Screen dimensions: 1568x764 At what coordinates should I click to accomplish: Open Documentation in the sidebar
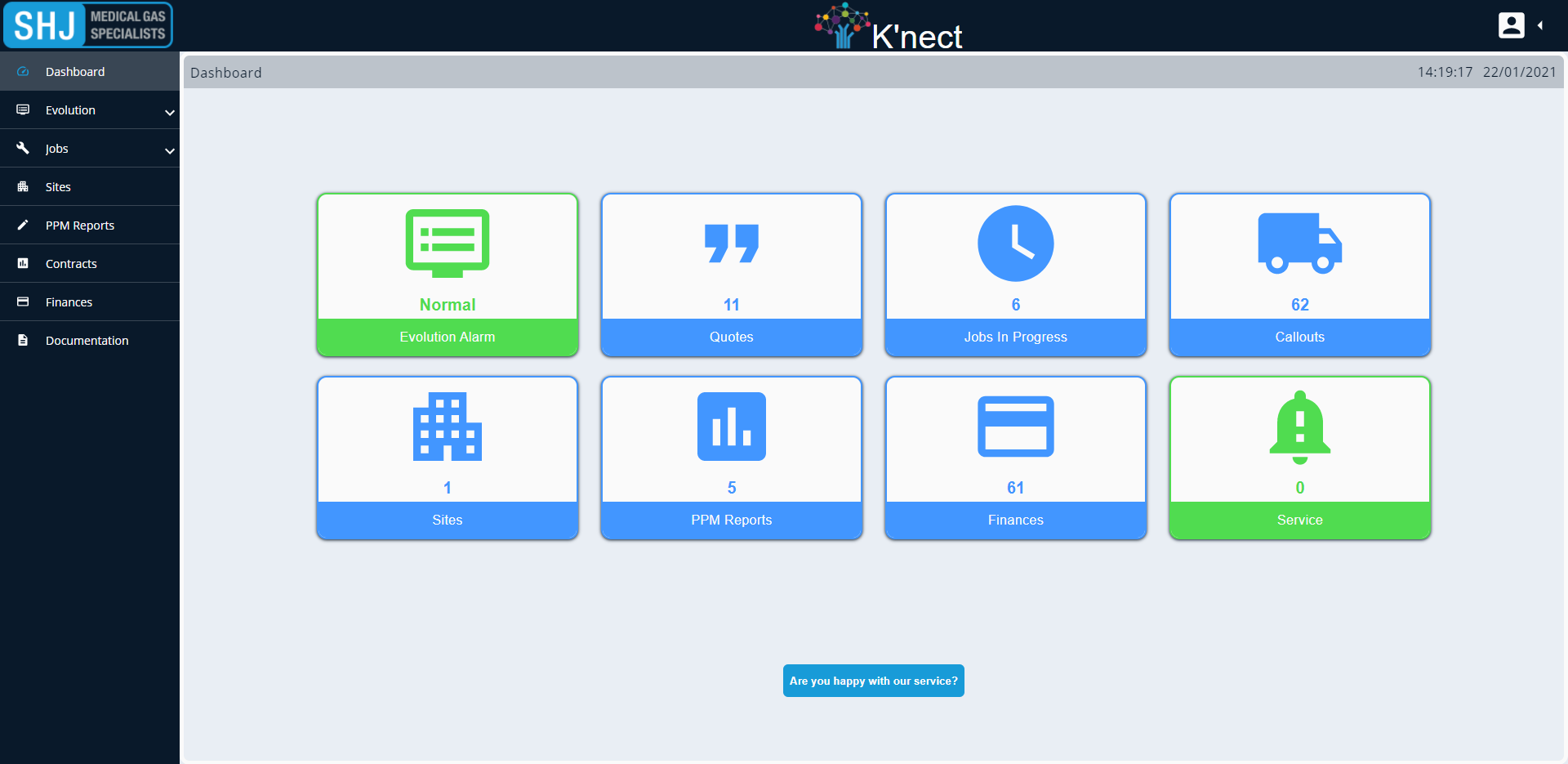pyautogui.click(x=90, y=340)
